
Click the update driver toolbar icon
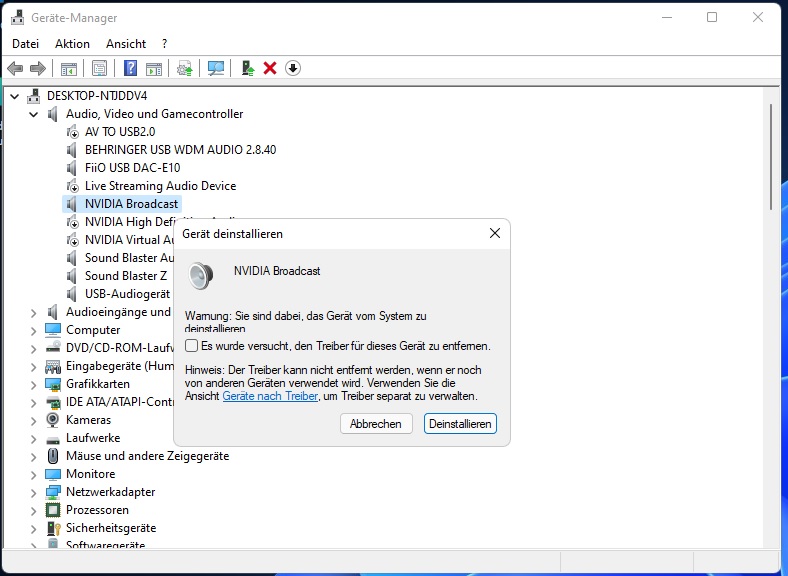click(184, 68)
